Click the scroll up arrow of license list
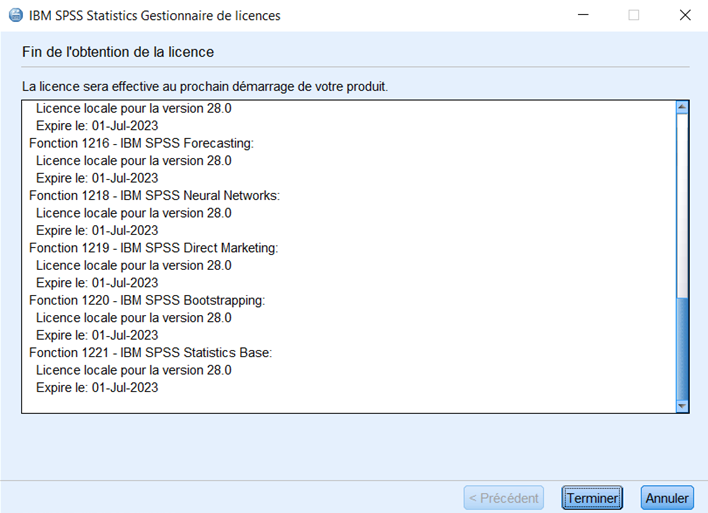 [x=682, y=107]
